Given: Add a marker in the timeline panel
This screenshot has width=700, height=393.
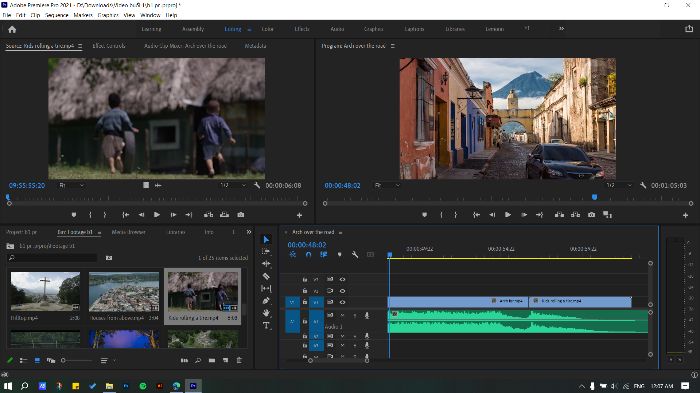Looking at the screenshot, I should (339, 255).
